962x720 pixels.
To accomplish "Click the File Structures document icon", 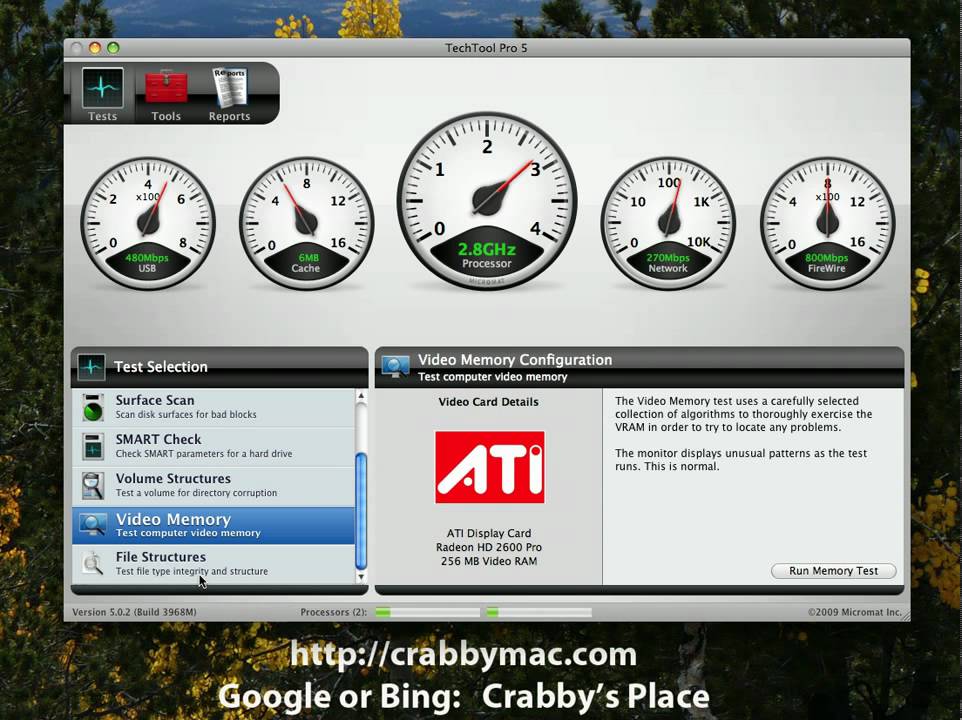I will tap(93, 564).
